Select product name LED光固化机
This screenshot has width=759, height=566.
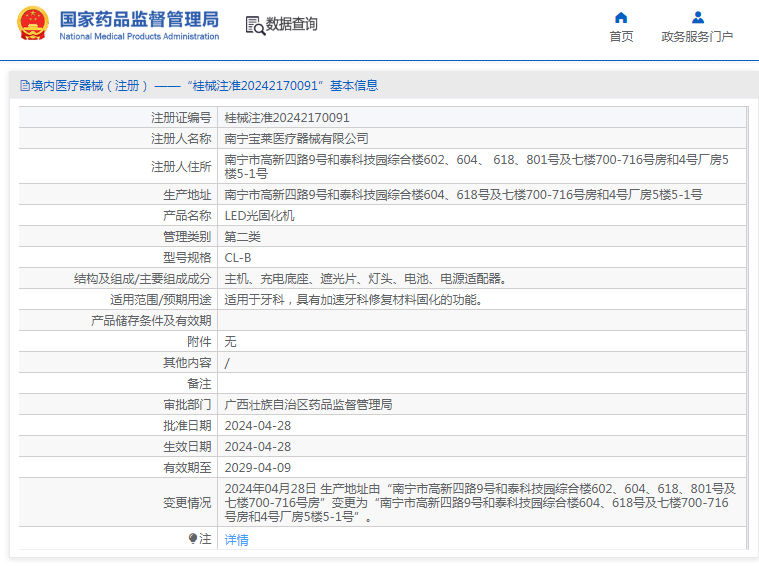[259, 215]
